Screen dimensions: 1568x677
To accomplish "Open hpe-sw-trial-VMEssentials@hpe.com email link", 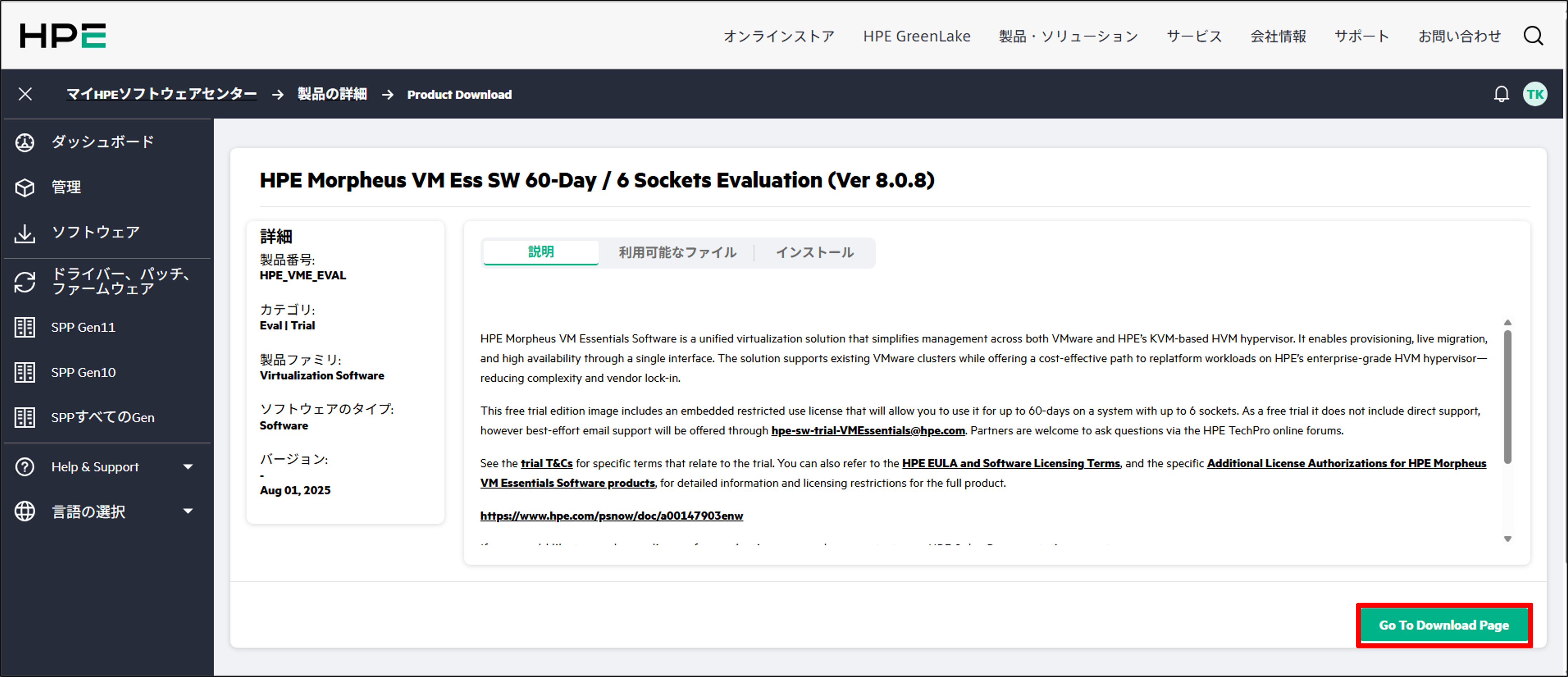I will pyautogui.click(x=867, y=431).
